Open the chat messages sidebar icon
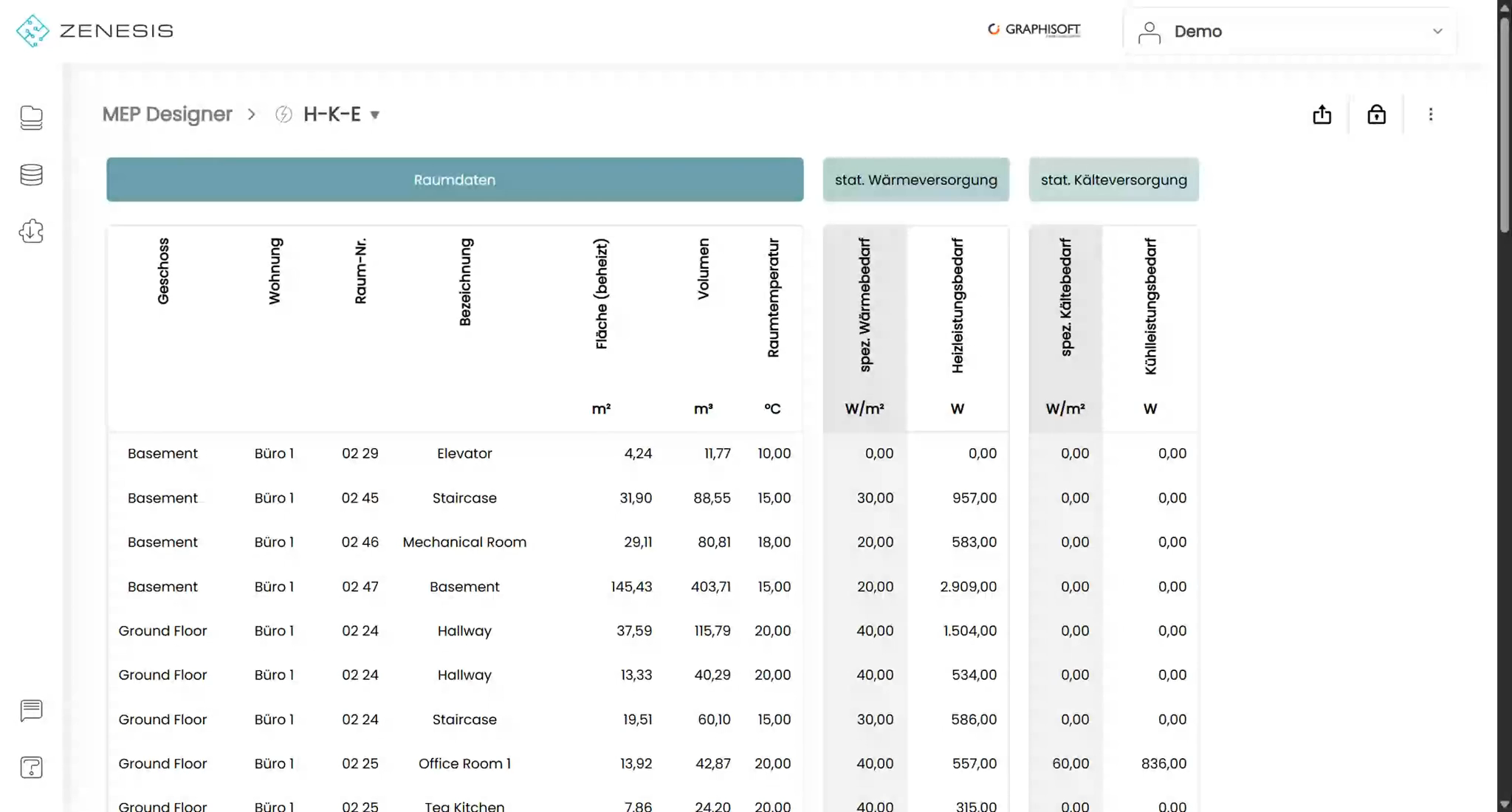This screenshot has height=812, width=1512. click(31, 710)
